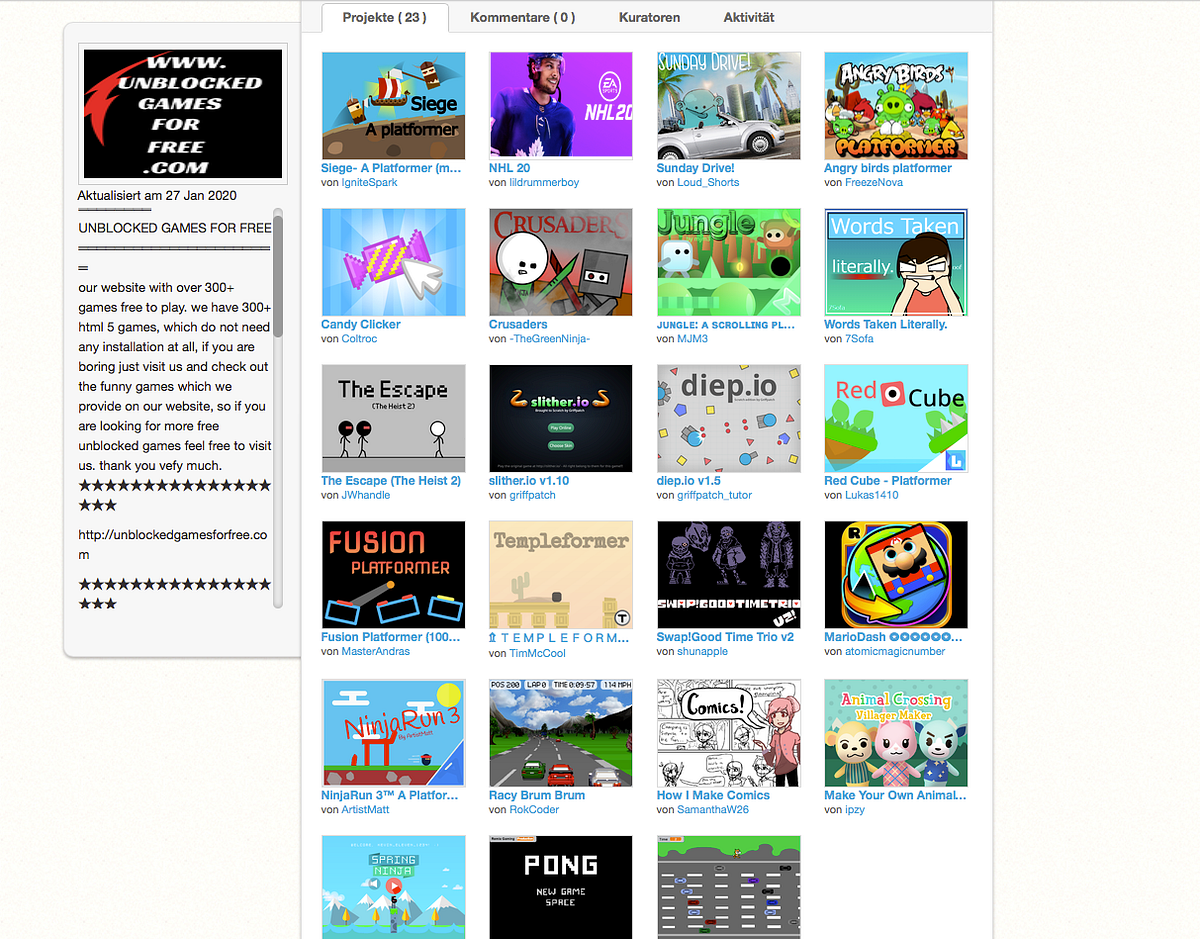Open the Candy Clicker project thumbnail
Screen dimensions: 1200x939
tap(393, 262)
